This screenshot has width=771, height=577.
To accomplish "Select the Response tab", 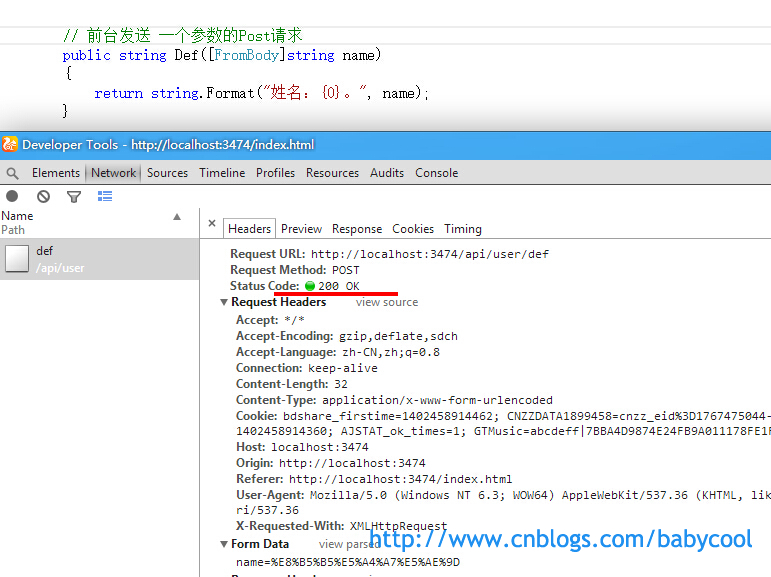I will point(357,229).
